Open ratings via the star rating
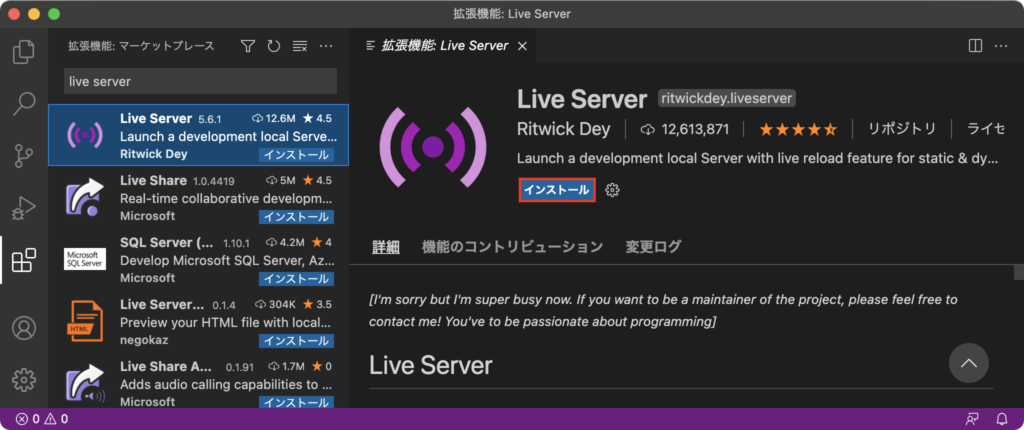The height and width of the screenshot is (430, 1024). tap(798, 129)
